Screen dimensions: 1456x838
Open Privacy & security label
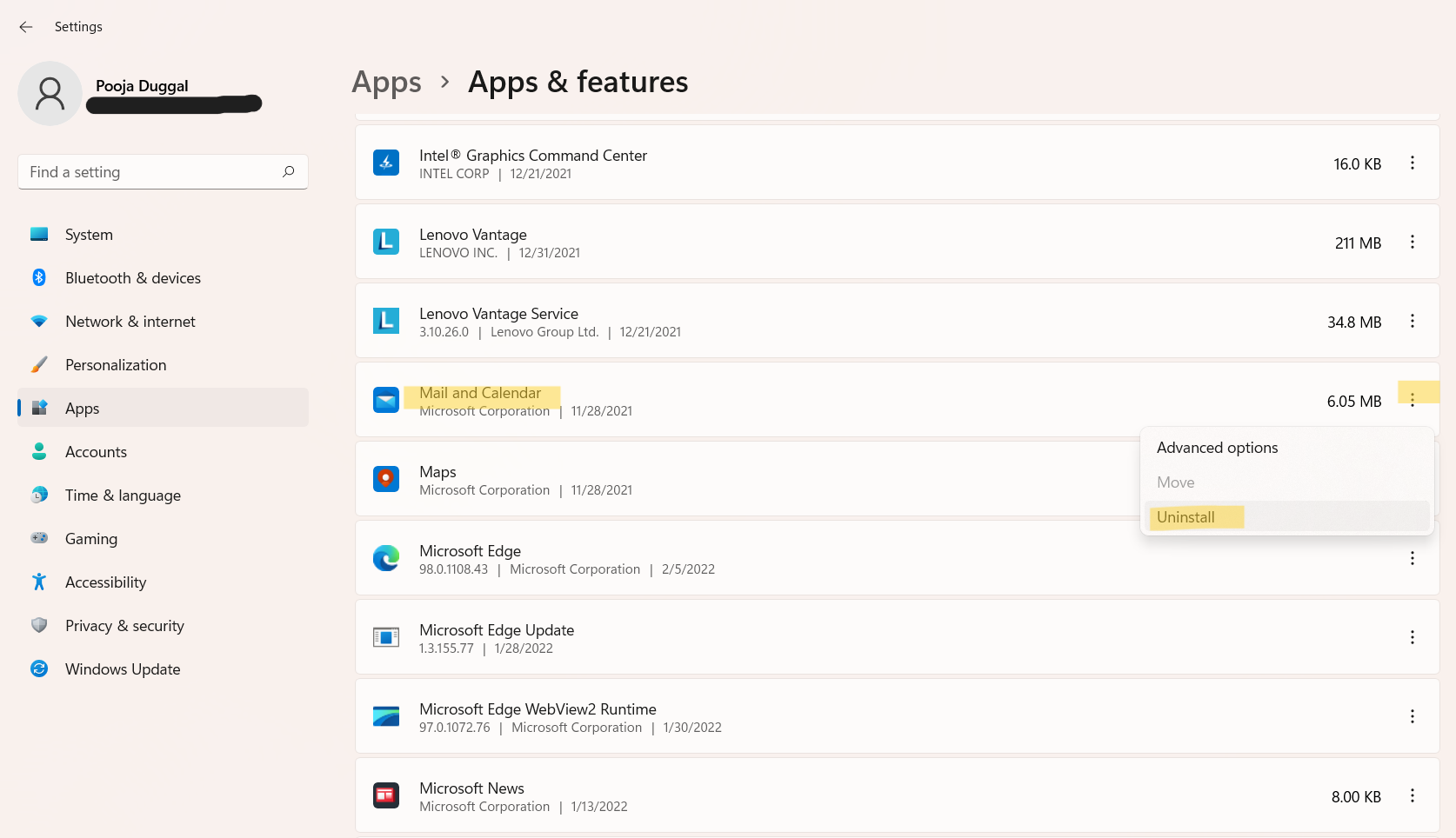pos(124,626)
